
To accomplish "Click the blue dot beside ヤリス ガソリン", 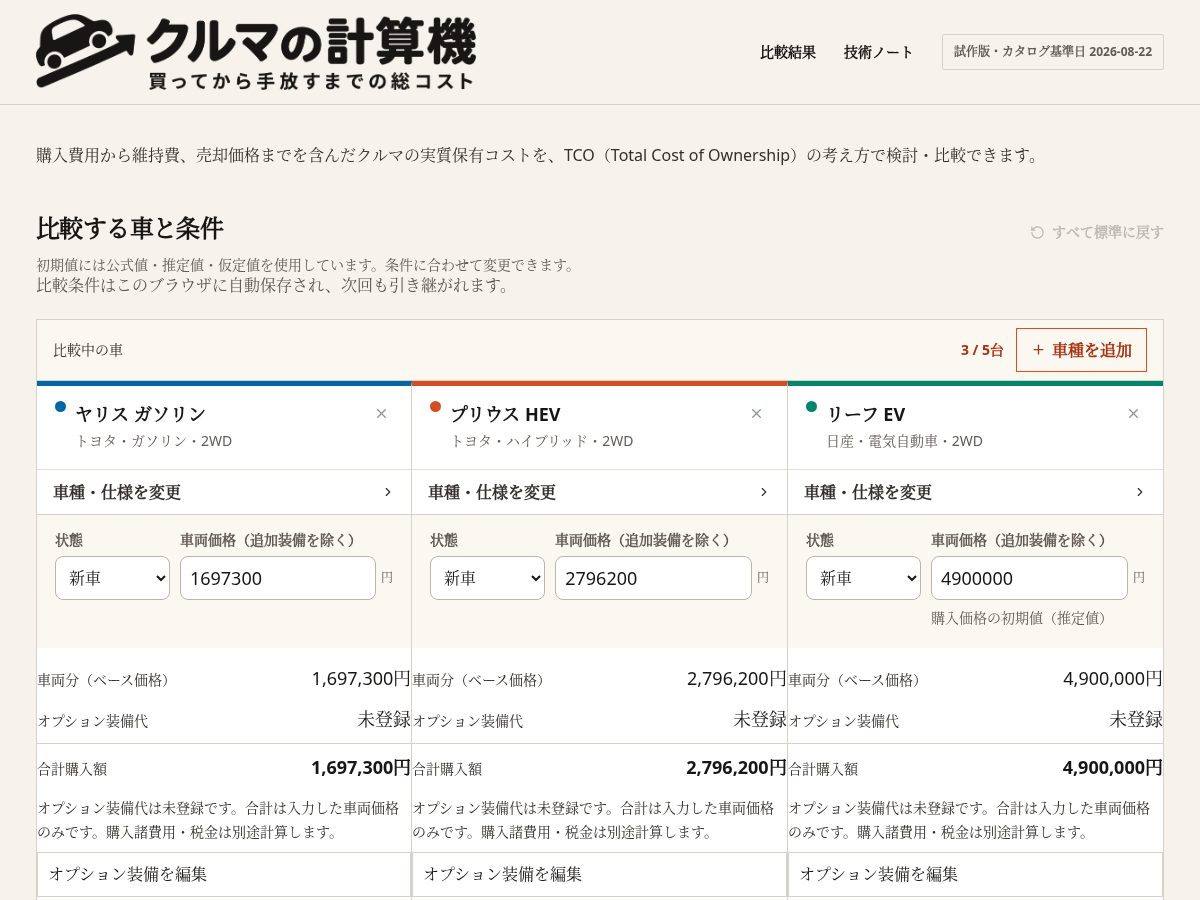I will point(60,407).
